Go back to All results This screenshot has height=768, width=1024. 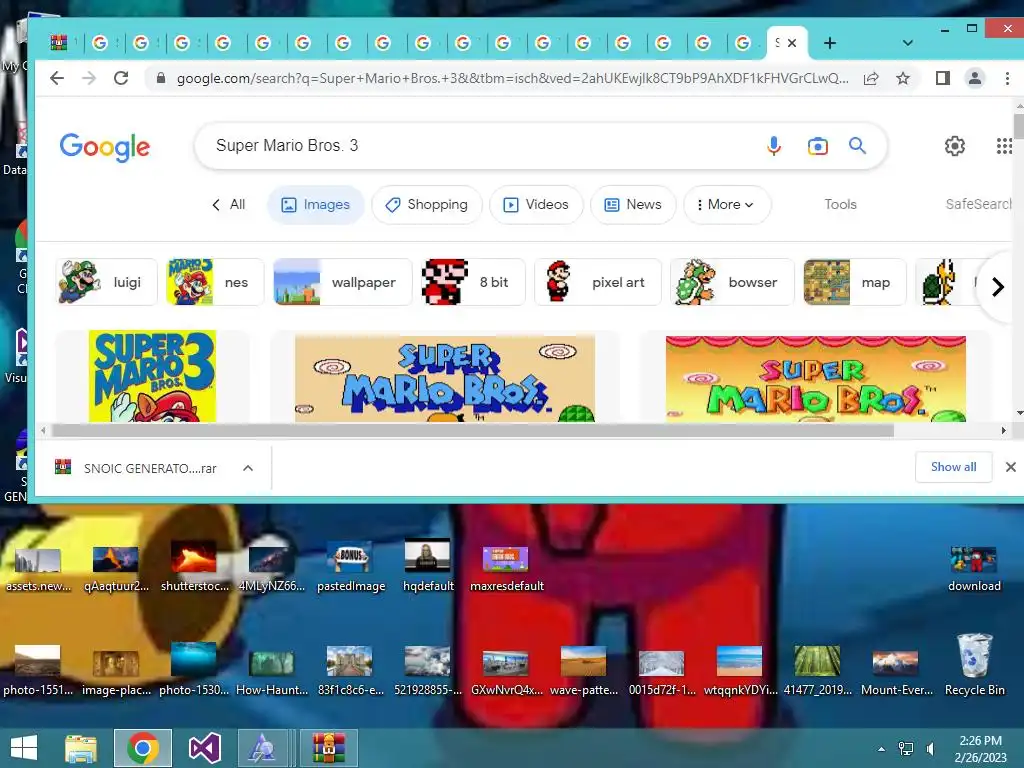pyautogui.click(x=229, y=204)
